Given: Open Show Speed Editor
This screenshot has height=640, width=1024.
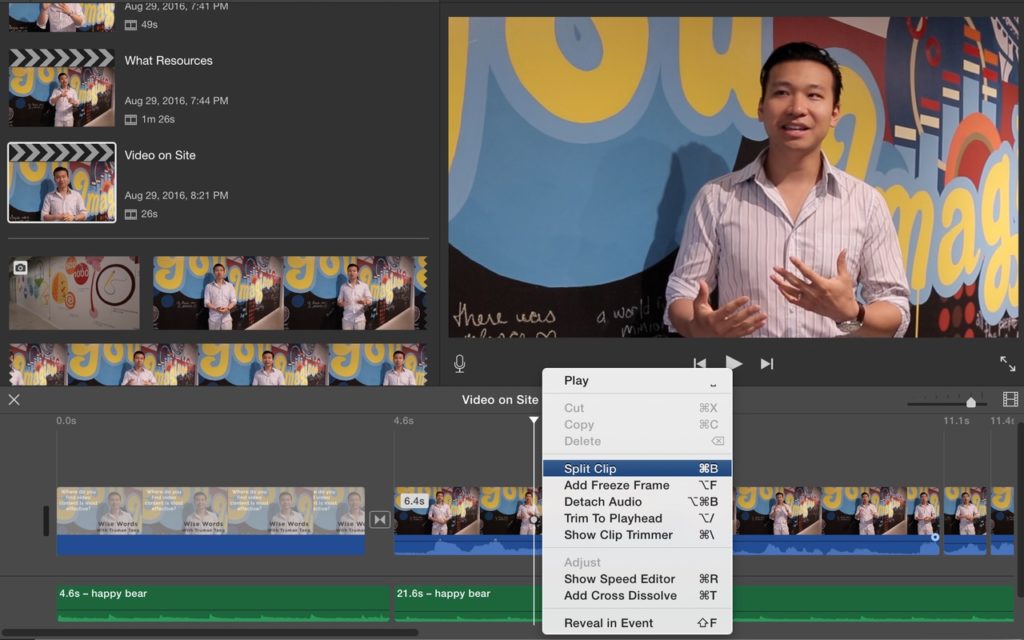Looking at the screenshot, I should tap(637, 579).
